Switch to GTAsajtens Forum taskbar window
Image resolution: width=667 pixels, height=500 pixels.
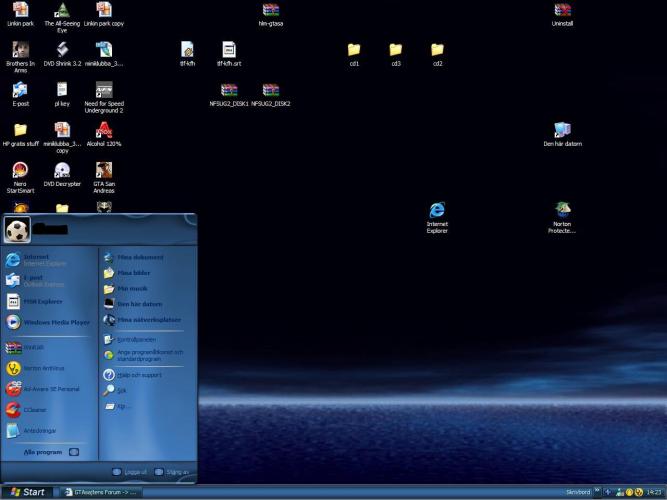click(x=100, y=492)
